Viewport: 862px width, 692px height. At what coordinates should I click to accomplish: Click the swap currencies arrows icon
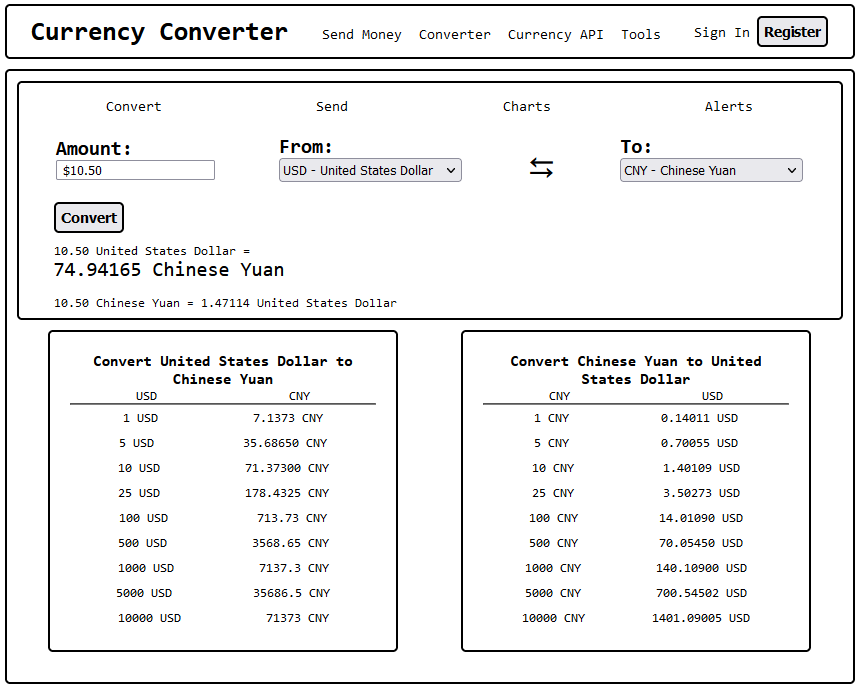(x=541, y=168)
